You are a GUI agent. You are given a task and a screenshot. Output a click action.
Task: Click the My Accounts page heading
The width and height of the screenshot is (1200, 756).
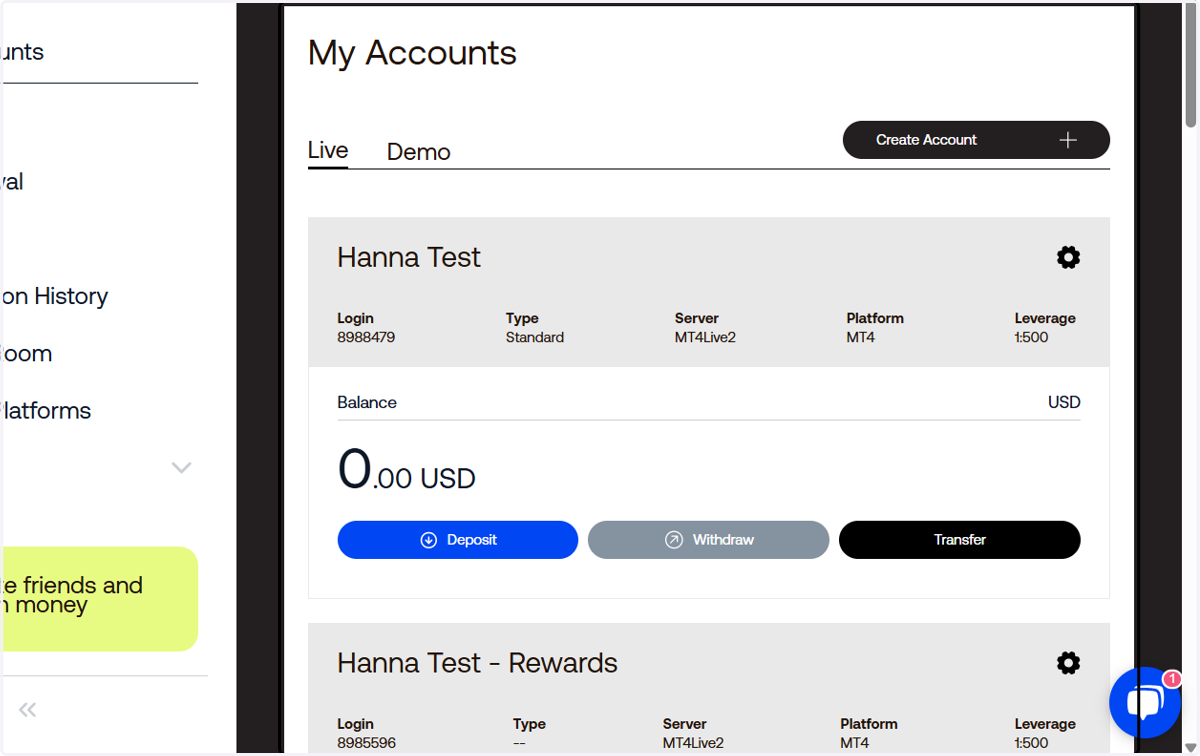pyautogui.click(x=412, y=53)
